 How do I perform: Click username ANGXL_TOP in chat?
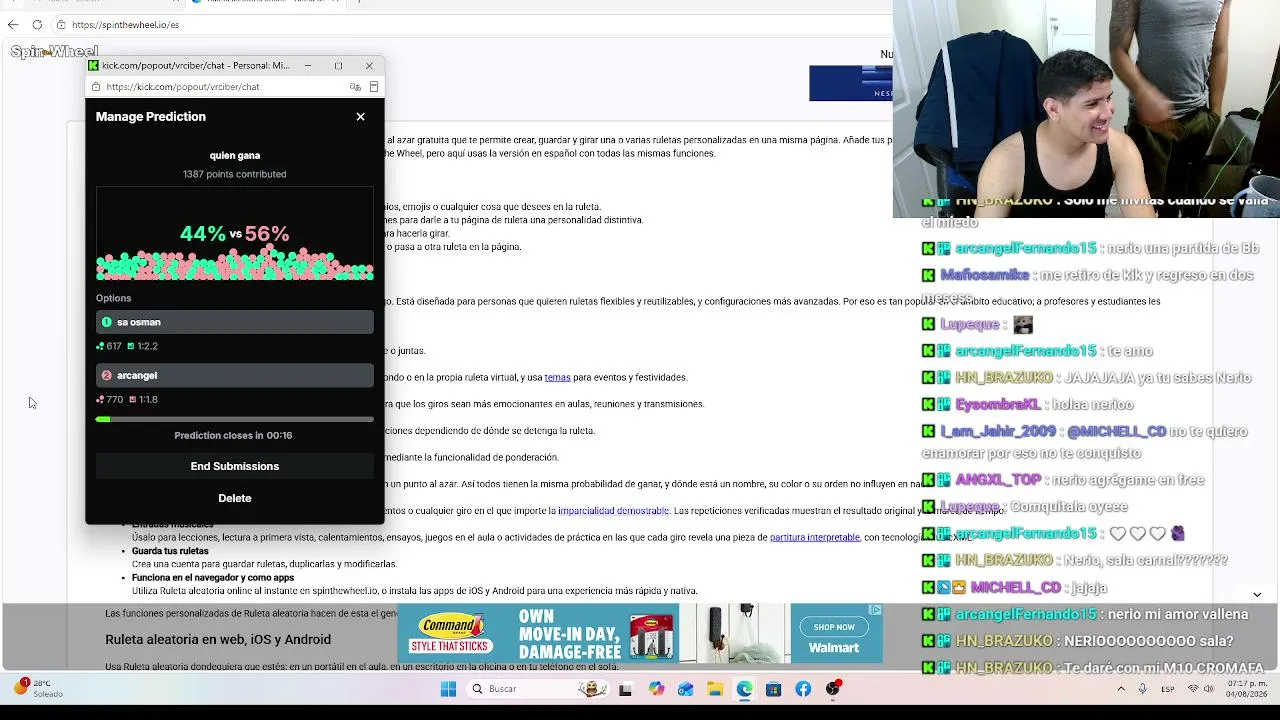tap(998, 480)
